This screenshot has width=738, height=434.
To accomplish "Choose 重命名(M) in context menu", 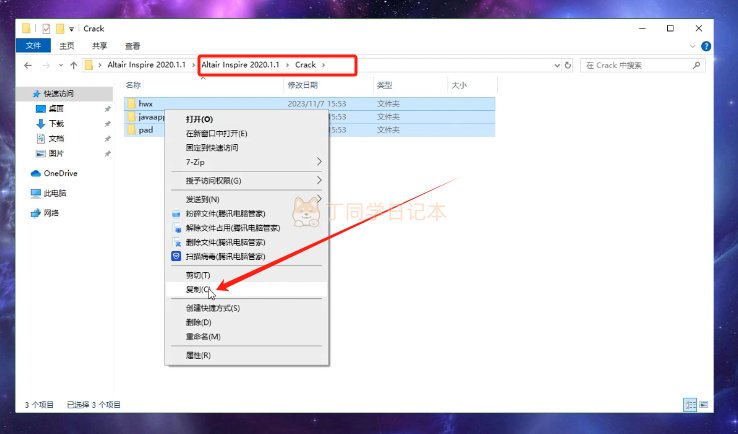I will tap(246, 337).
